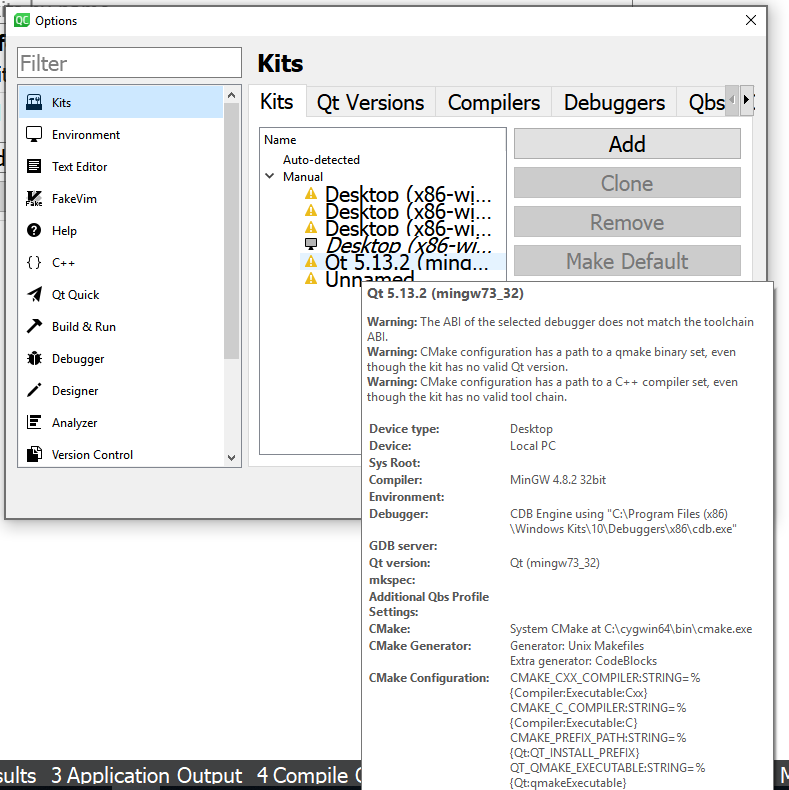Select Text Editor label in sidebar

point(80,167)
